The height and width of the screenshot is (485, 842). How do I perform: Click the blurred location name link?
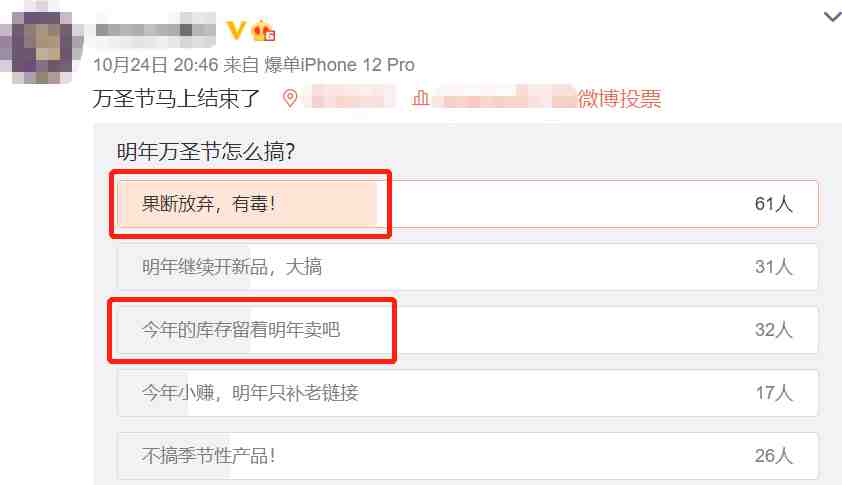(353, 98)
